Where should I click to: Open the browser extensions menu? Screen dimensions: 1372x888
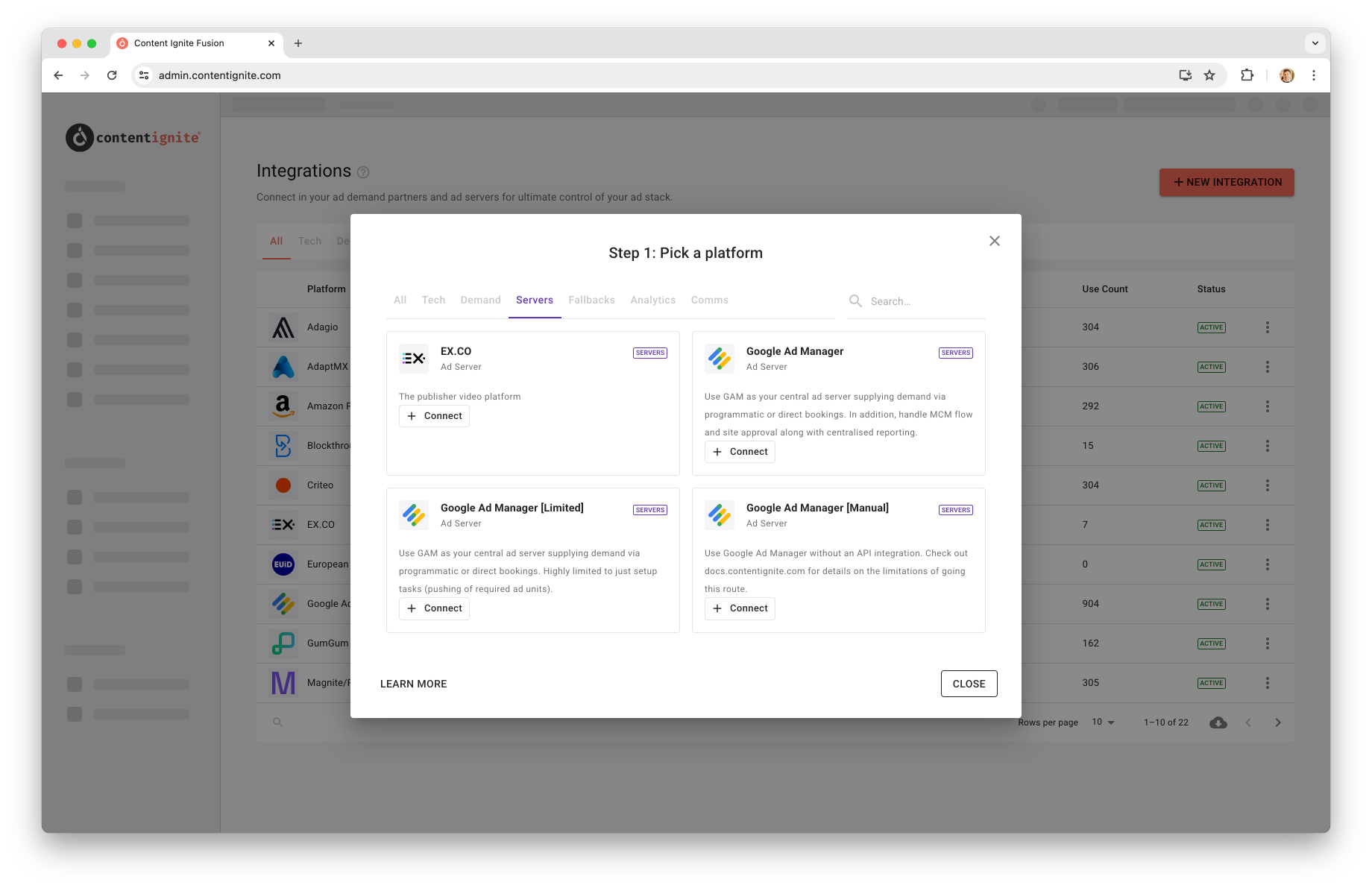(x=1247, y=75)
